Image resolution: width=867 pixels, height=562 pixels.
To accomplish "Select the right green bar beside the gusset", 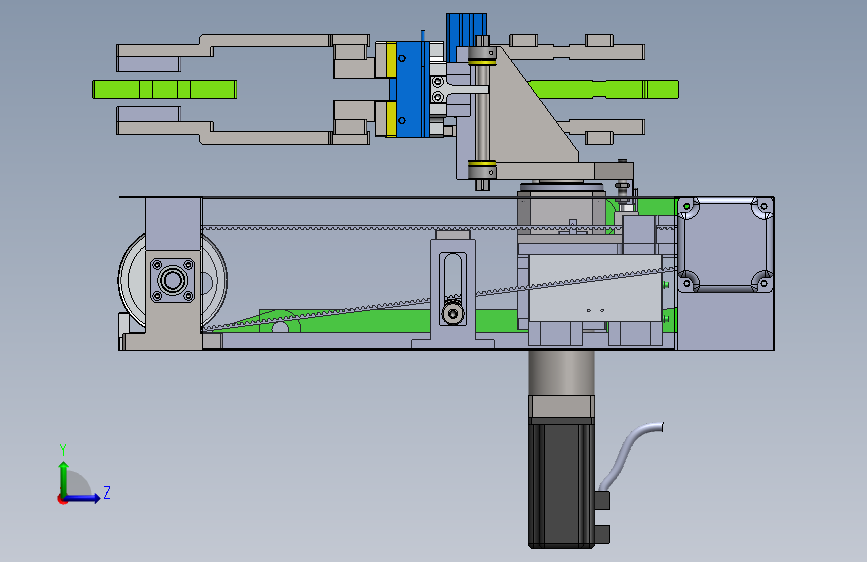I will pos(604,90).
